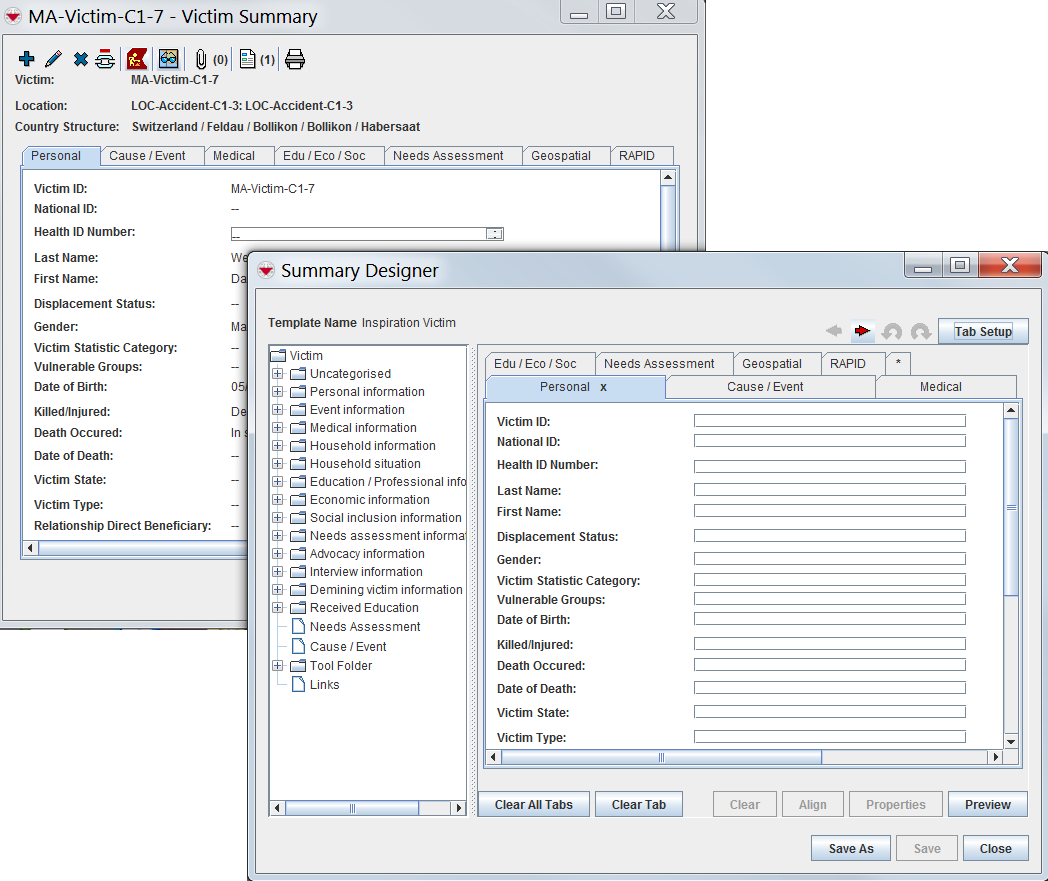The height and width of the screenshot is (881, 1048).
Task: Expand the Medical information tree node
Action: (278, 428)
